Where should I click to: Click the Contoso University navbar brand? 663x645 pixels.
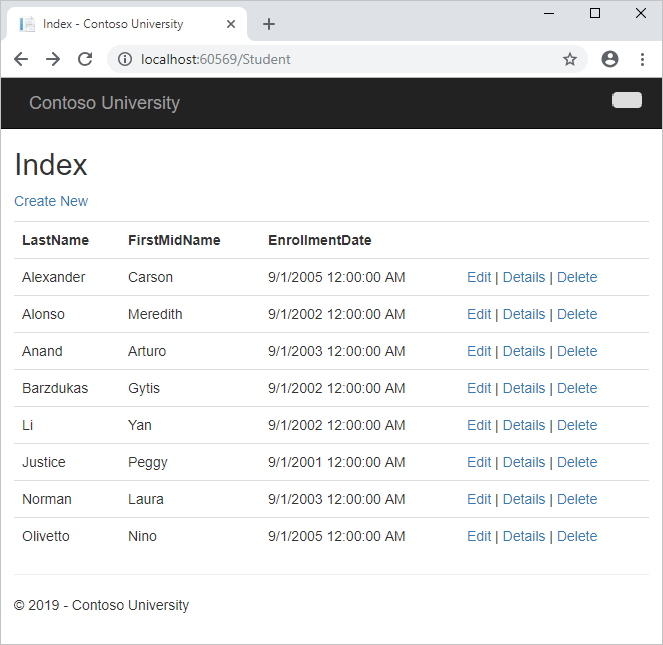104,103
